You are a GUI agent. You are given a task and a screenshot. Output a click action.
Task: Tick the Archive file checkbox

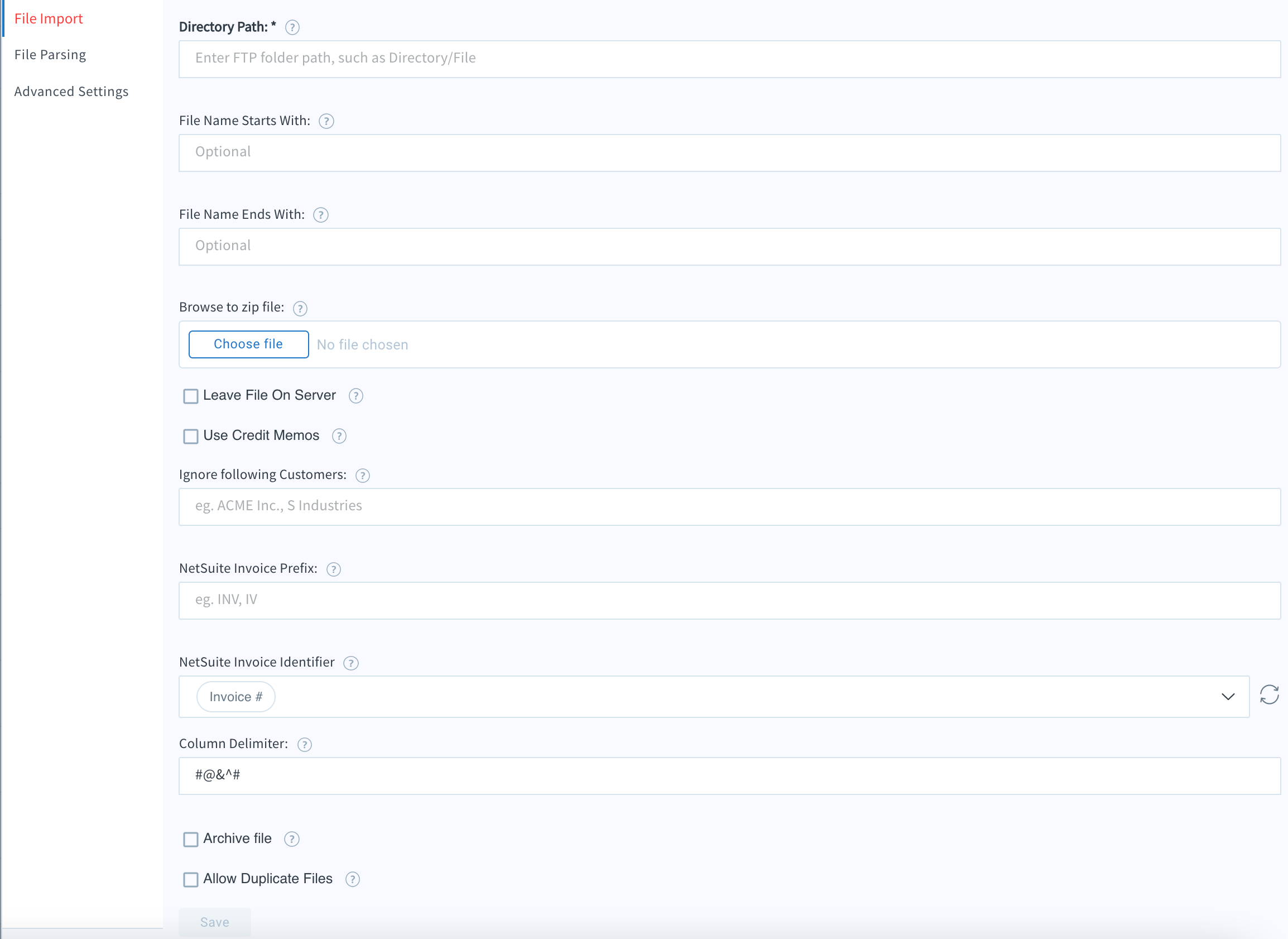coord(191,840)
